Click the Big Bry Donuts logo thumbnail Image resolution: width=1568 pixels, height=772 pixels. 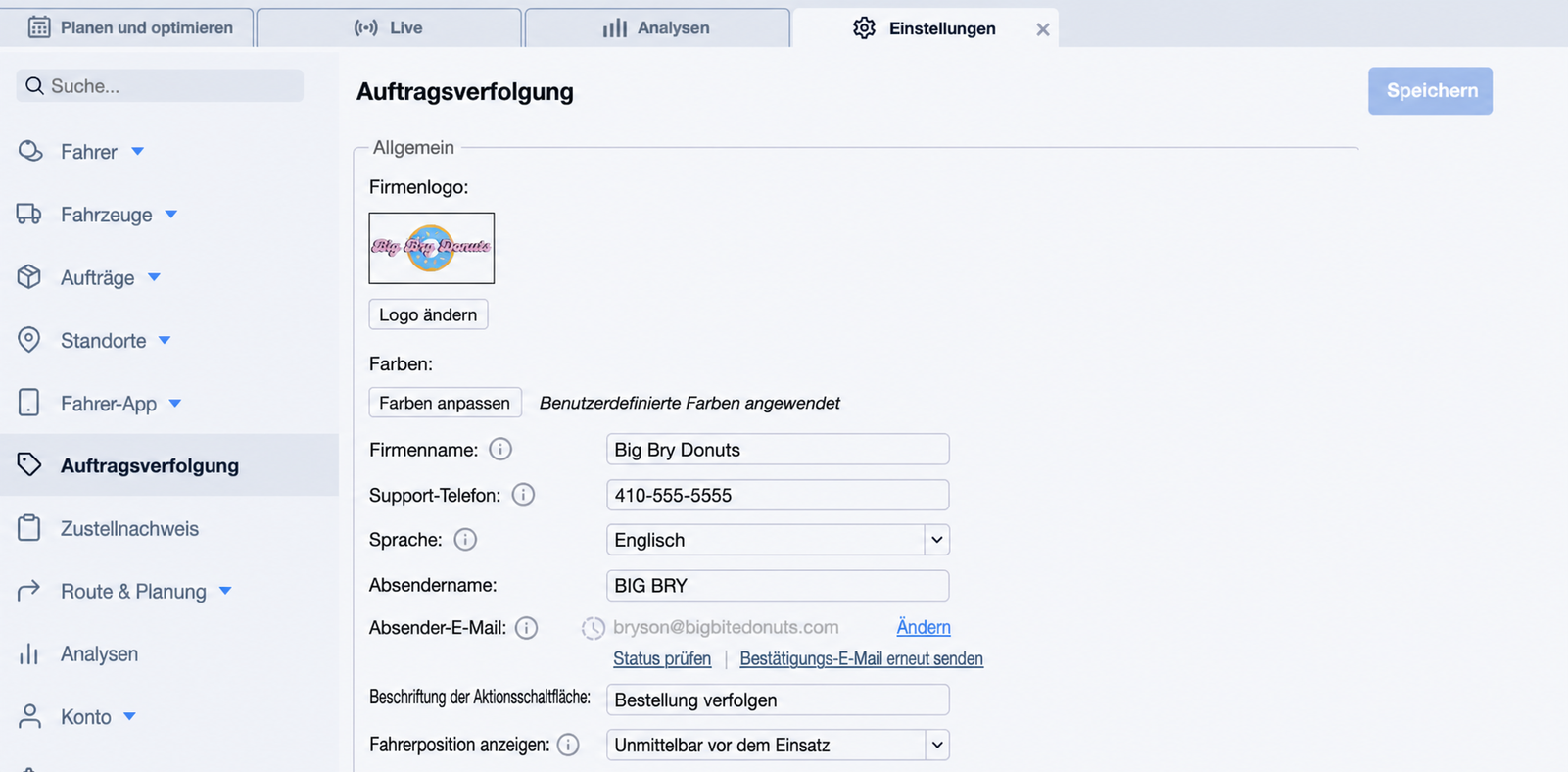pos(432,248)
